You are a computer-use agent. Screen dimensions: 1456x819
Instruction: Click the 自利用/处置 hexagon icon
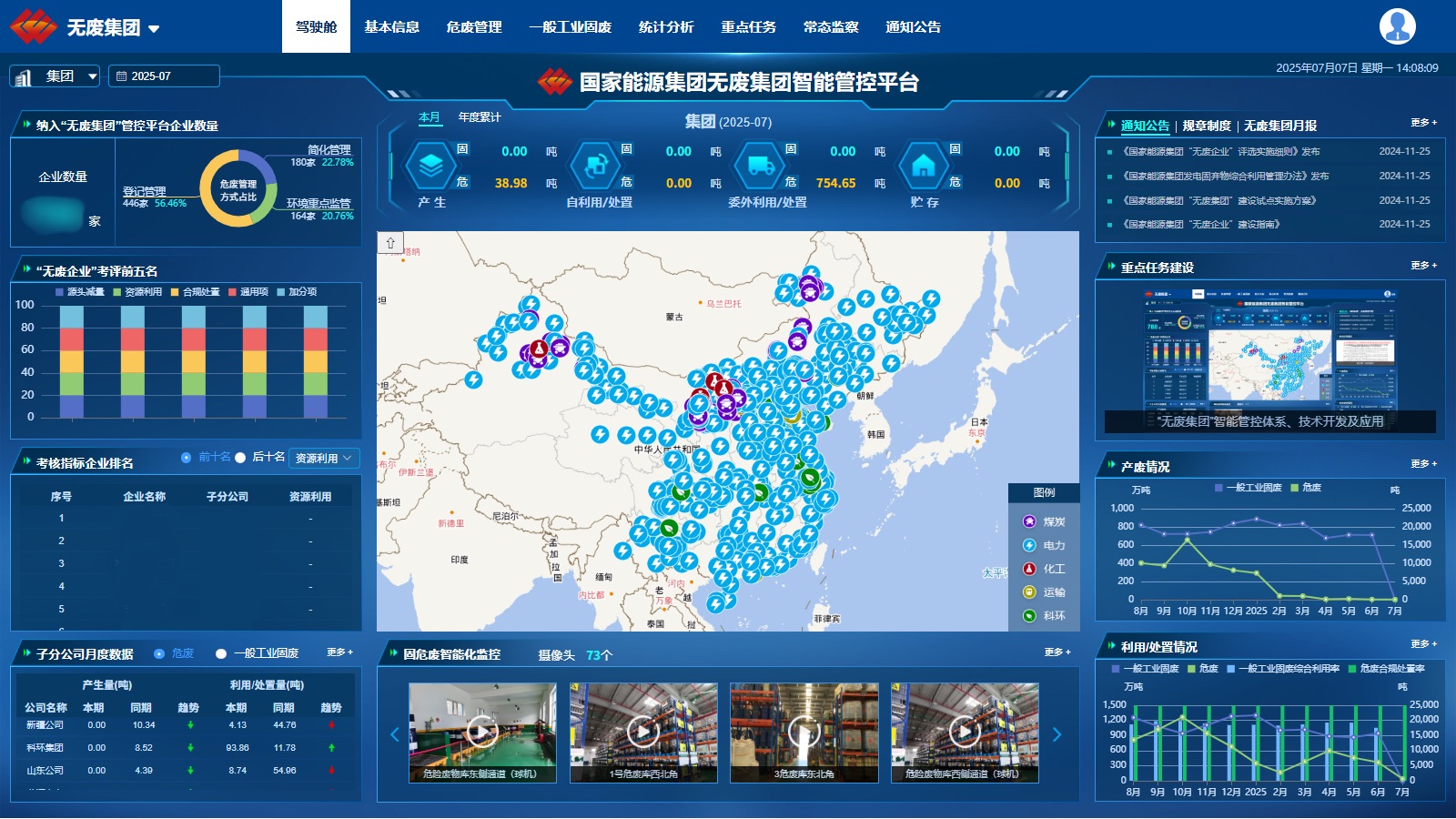coord(595,166)
